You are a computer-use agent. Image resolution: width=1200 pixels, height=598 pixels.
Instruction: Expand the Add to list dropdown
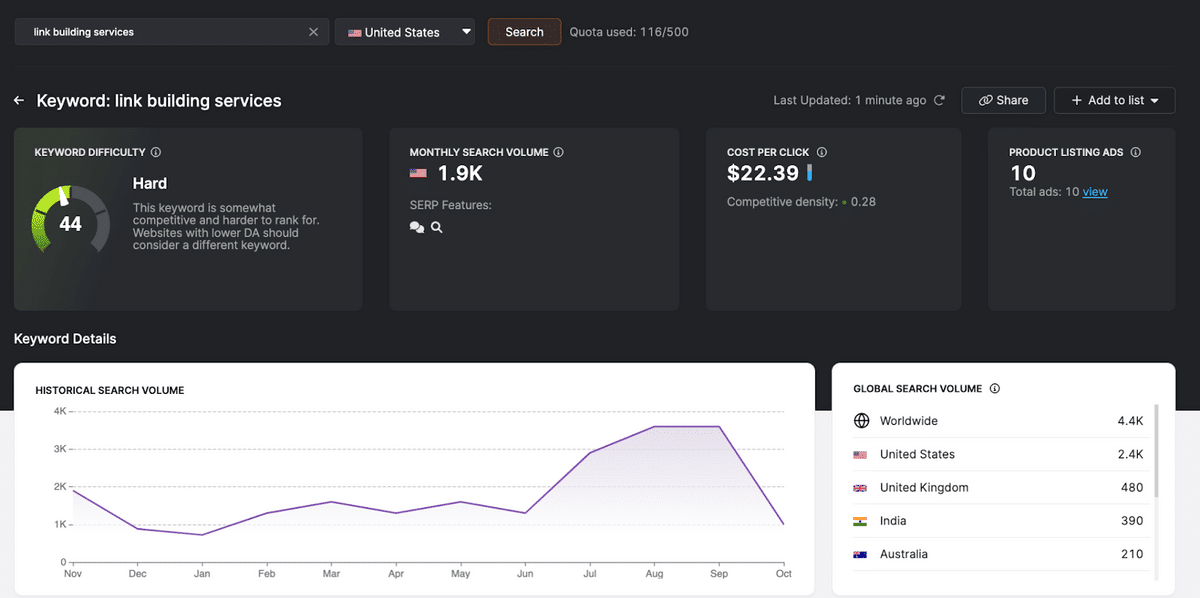coord(1114,100)
